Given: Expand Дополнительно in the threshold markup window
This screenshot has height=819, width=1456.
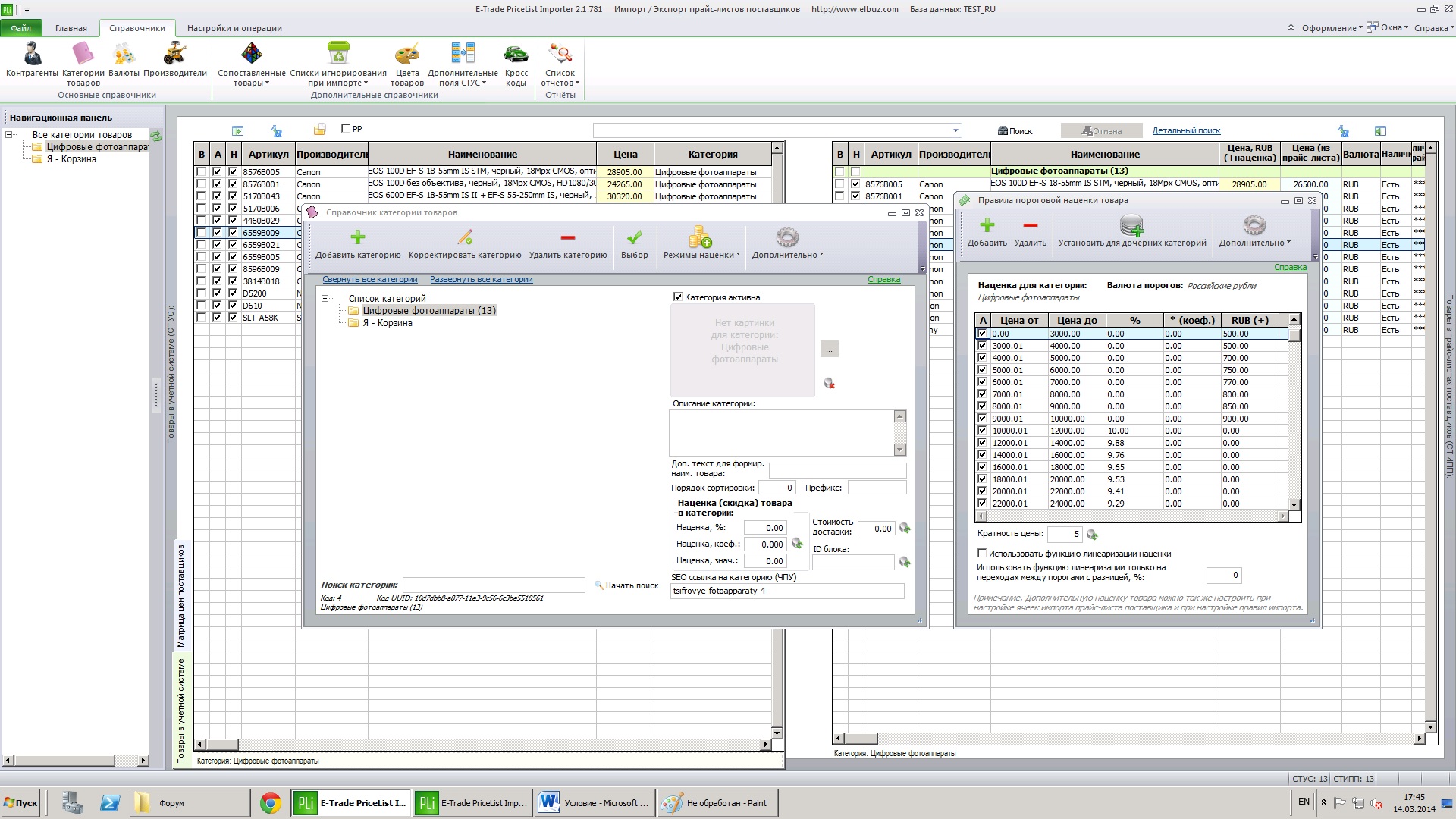Looking at the screenshot, I should [x=1254, y=231].
